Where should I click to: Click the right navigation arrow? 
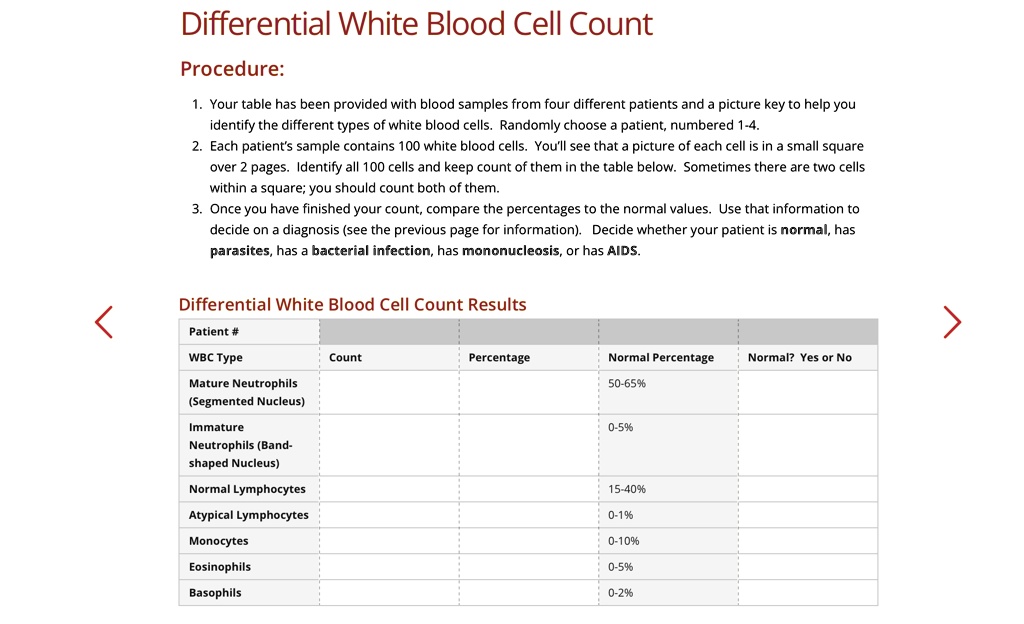[x=951, y=322]
